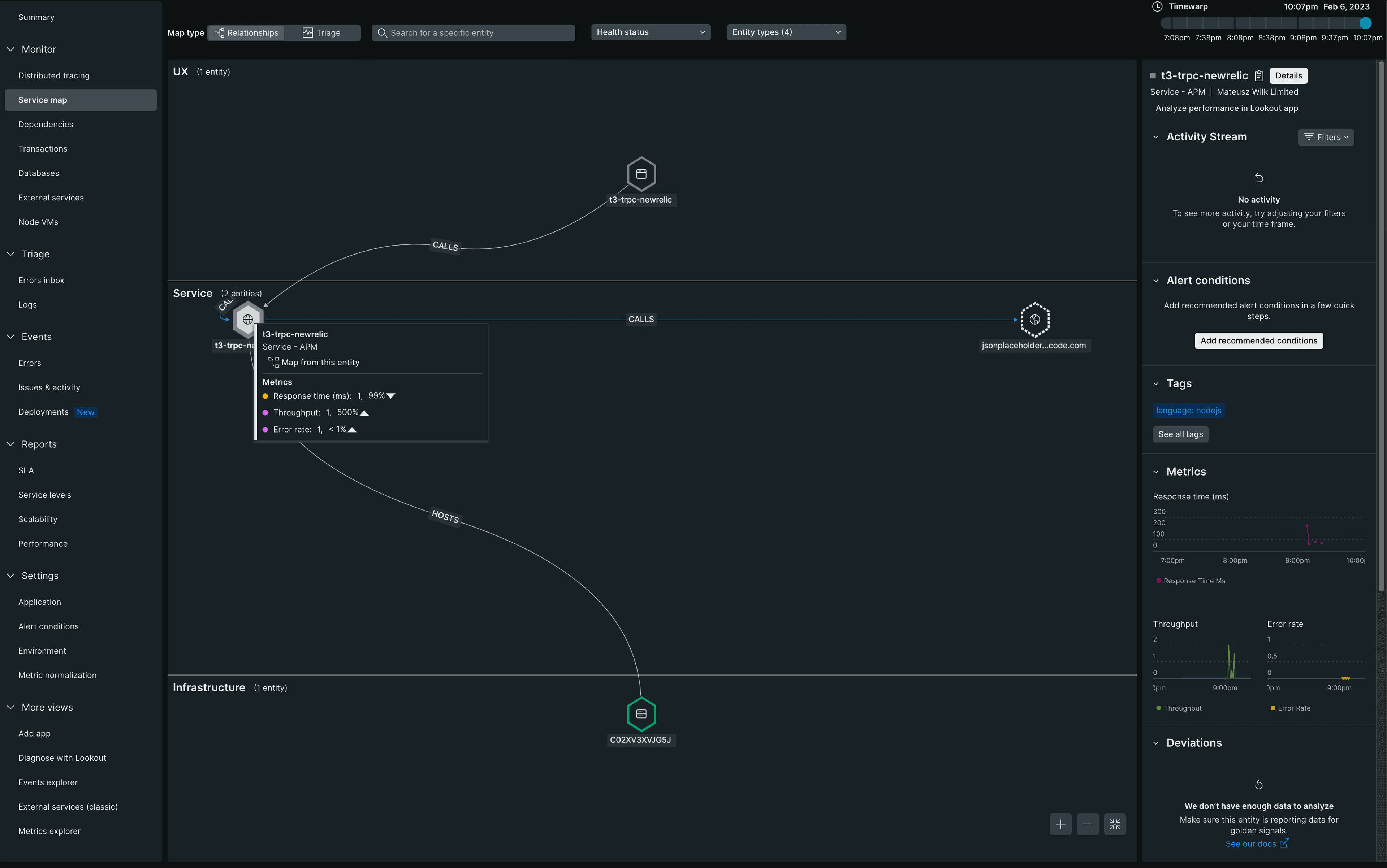Click the Search for a specific entity field
Screen dimensions: 1387x868
click(473, 33)
